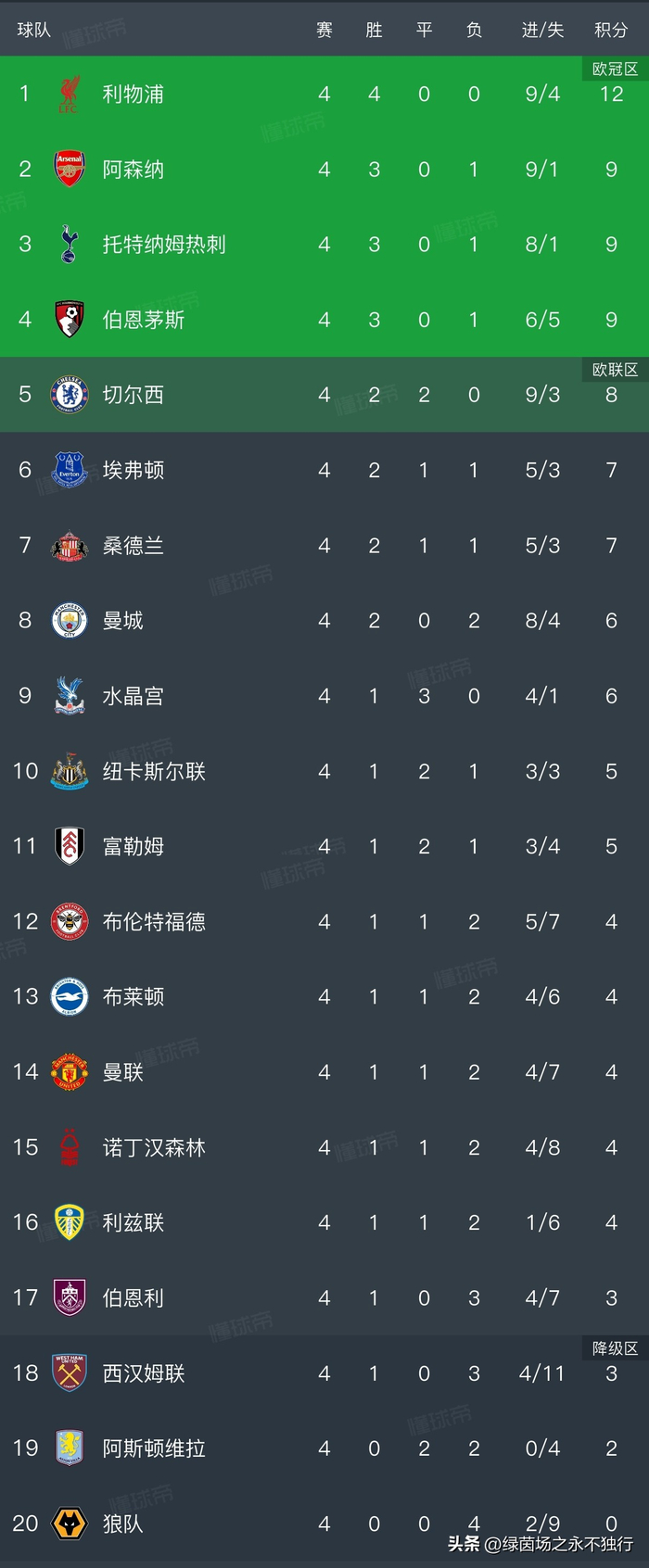
Task: Click the Crystal Palace eagle crest
Action: (x=69, y=695)
